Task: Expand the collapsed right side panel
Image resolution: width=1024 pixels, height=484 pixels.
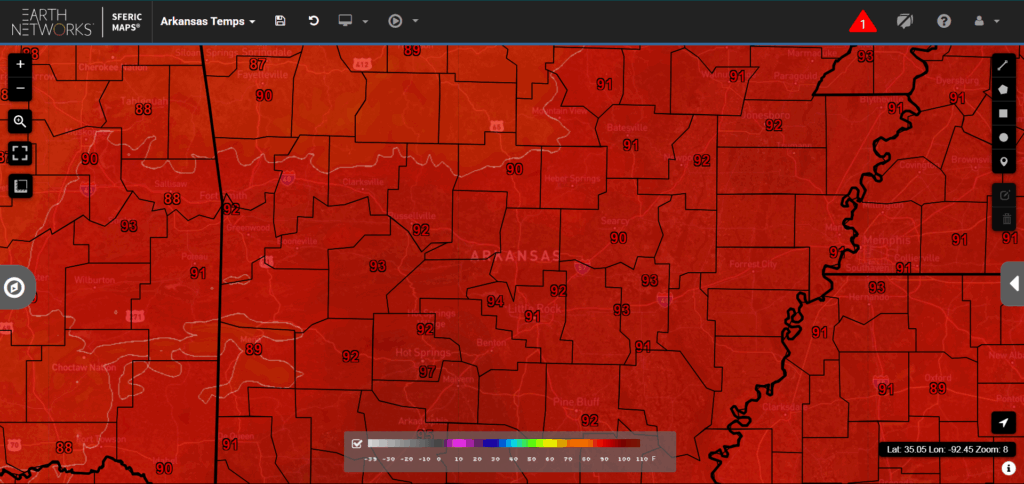Action: coord(1012,283)
